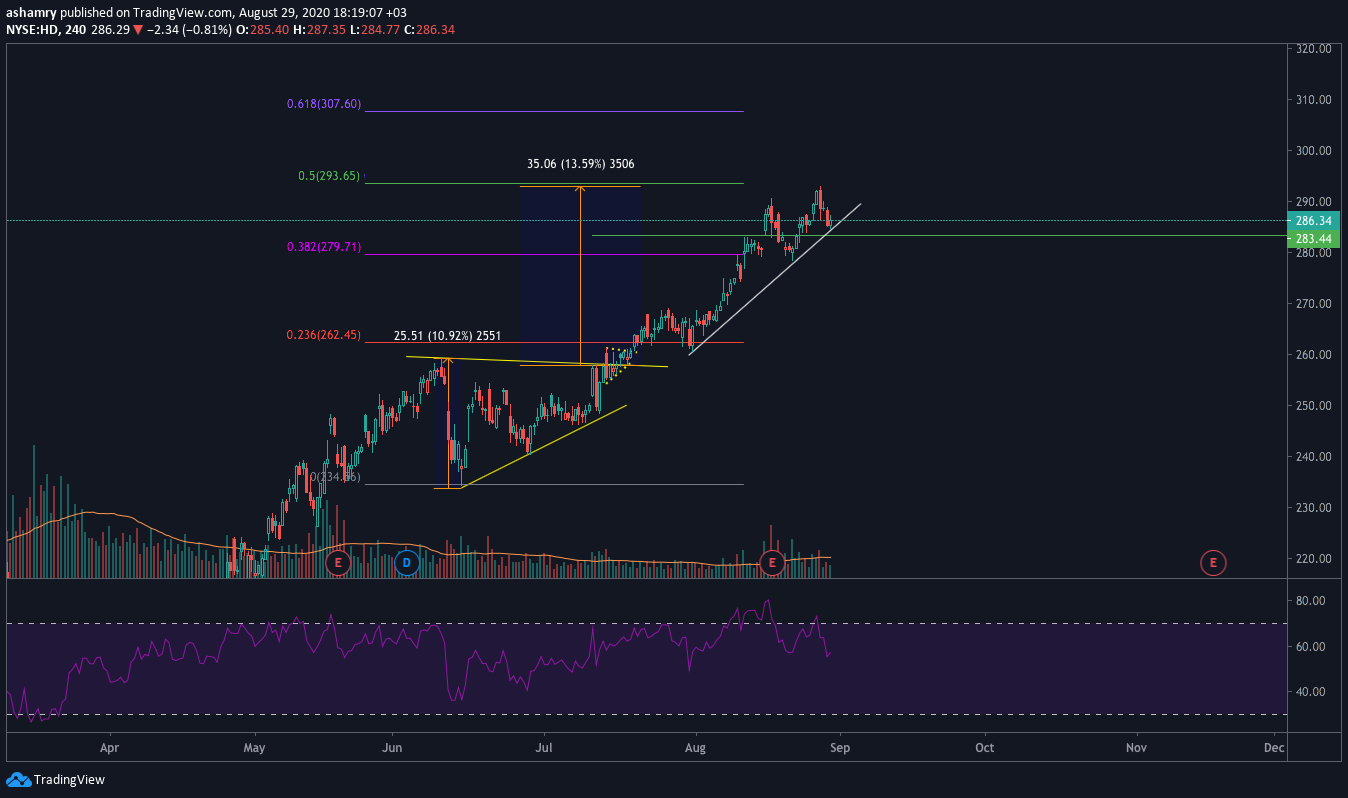
Task: Click the author name ashamry
Action: pyautogui.click(x=30, y=13)
